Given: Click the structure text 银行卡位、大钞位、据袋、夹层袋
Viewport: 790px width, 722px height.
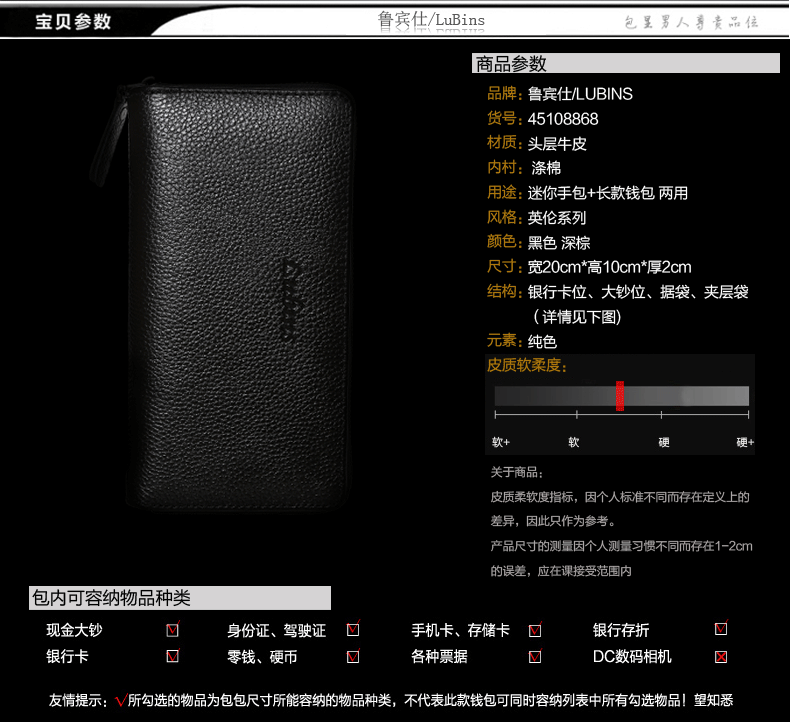Looking at the screenshot, I should [x=638, y=292].
